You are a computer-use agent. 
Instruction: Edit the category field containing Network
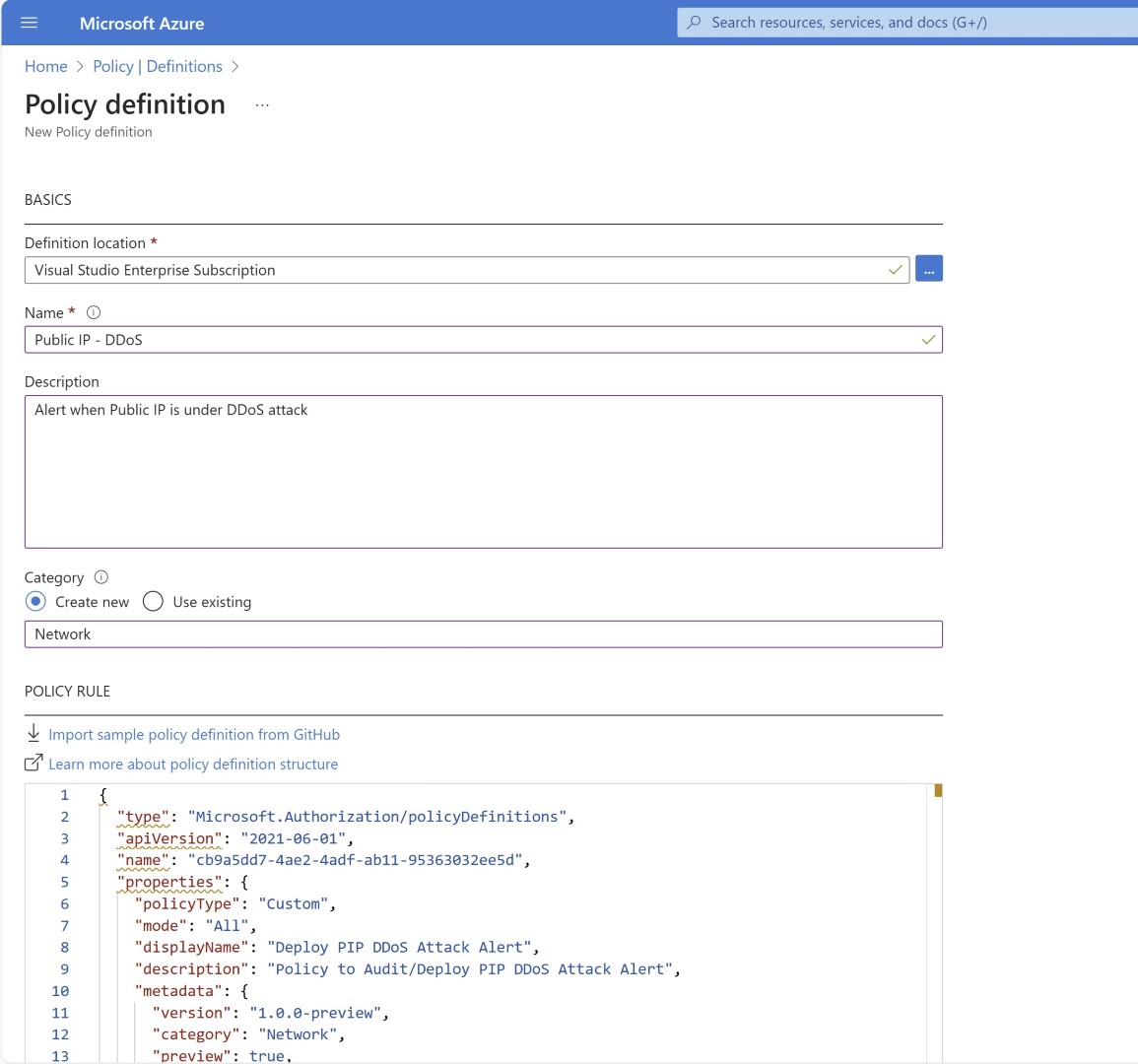[484, 634]
